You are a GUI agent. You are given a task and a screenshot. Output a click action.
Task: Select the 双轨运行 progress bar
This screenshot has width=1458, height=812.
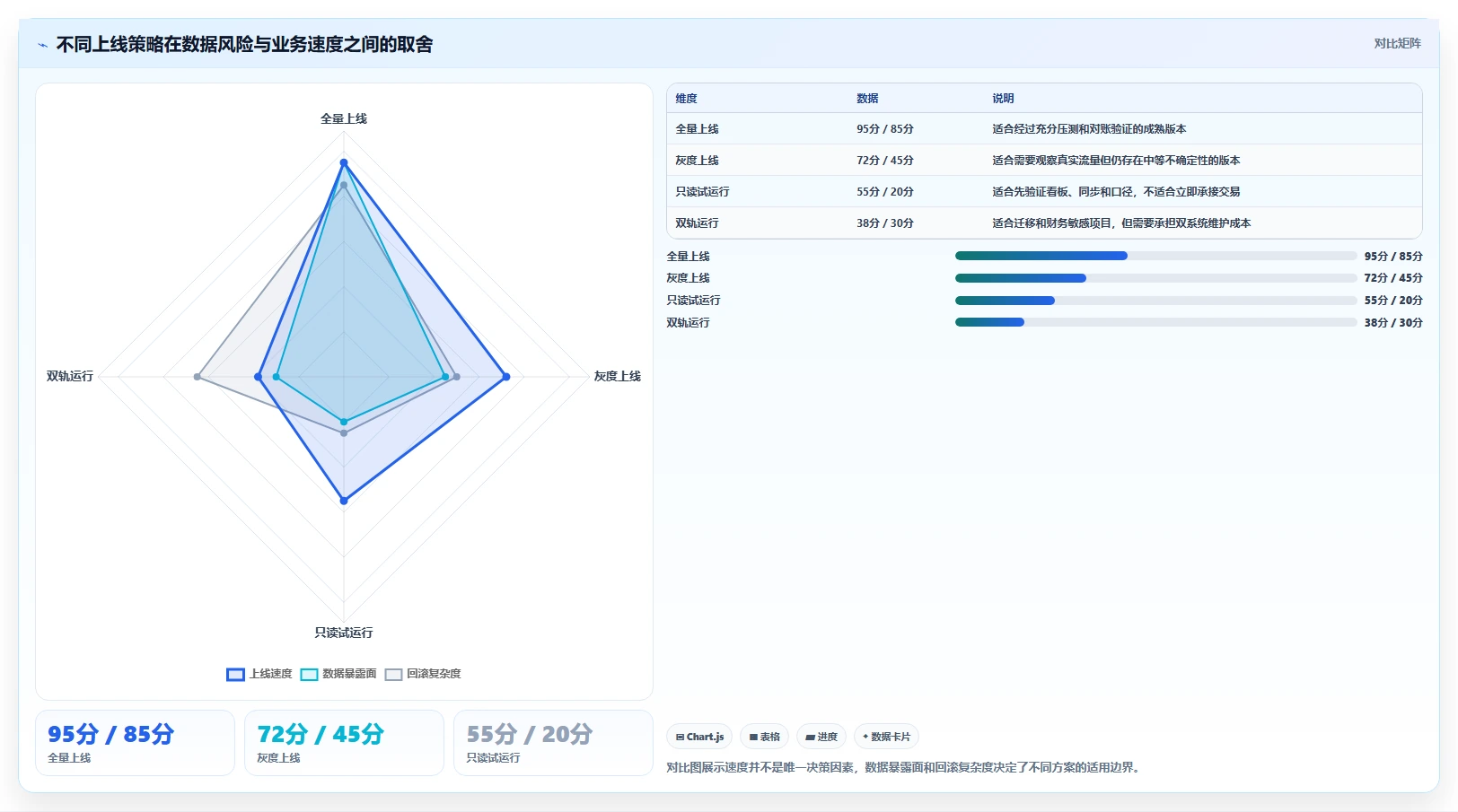[1156, 322]
